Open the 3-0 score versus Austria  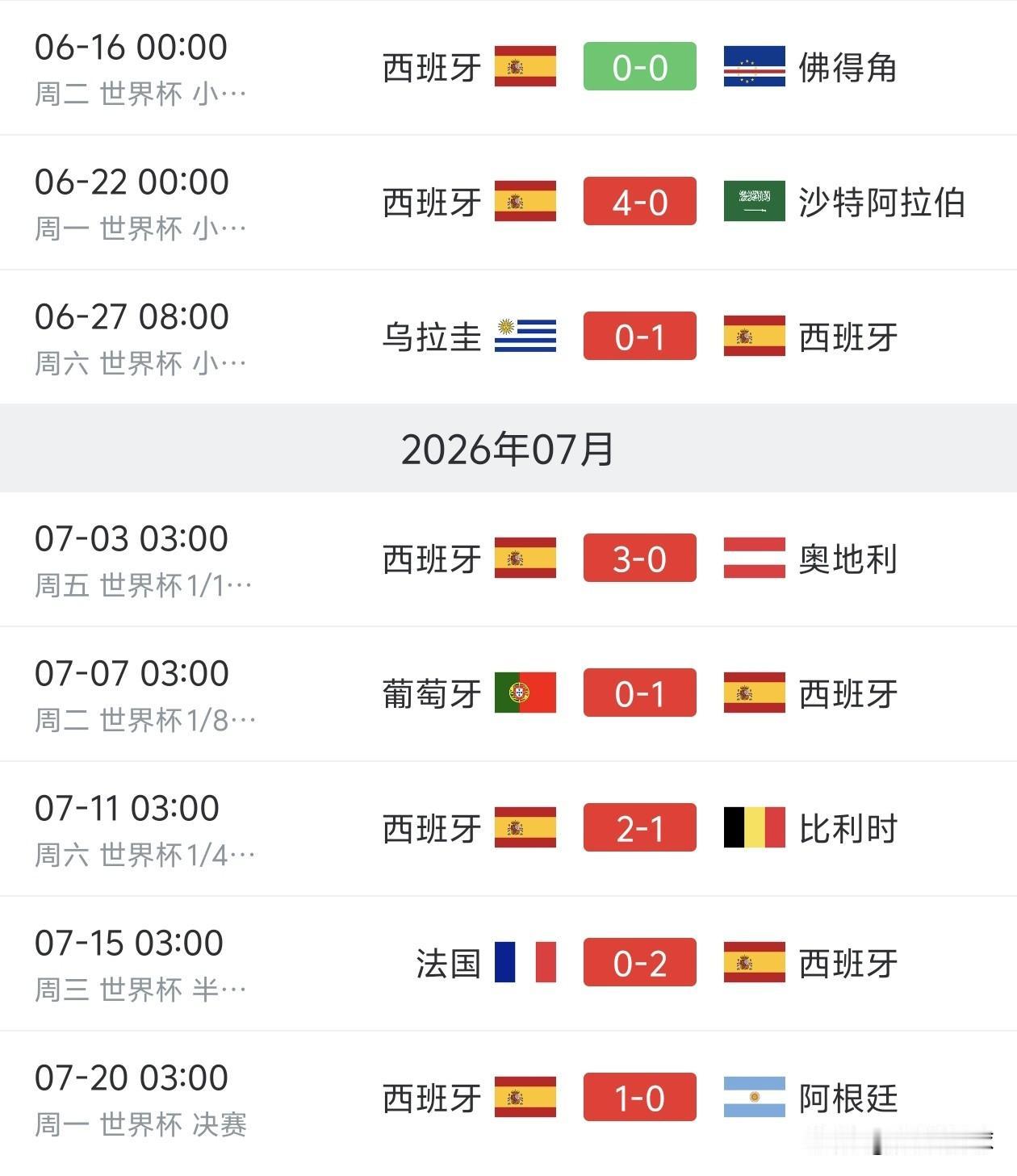click(640, 559)
